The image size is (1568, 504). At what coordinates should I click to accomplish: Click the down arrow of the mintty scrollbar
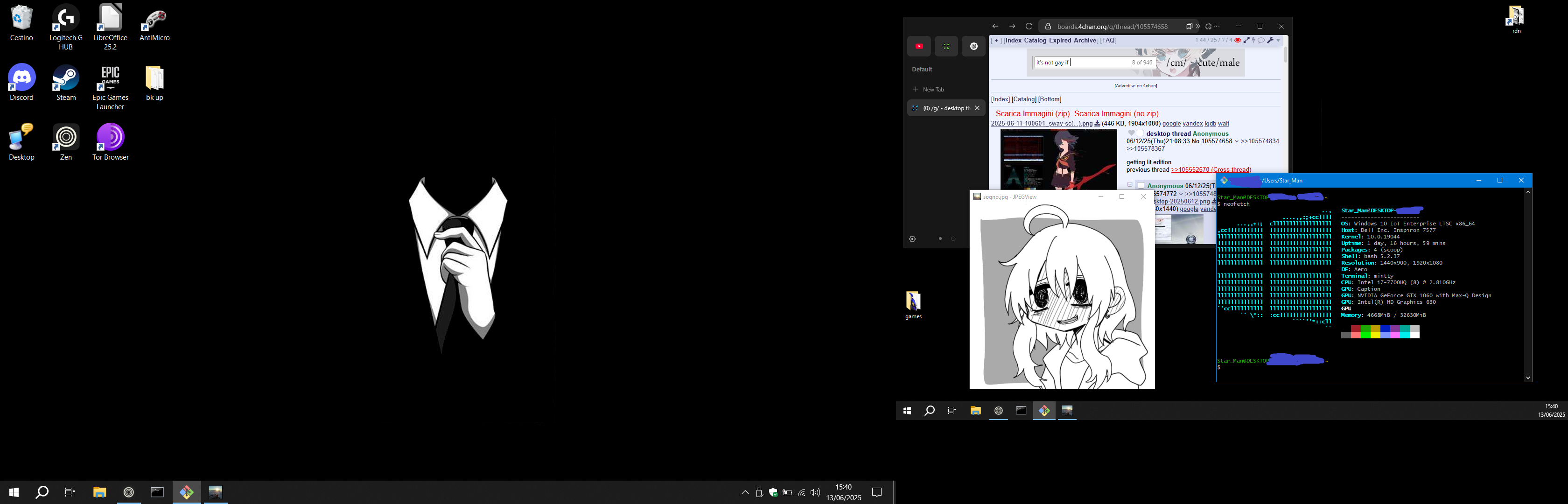pyautogui.click(x=1528, y=378)
